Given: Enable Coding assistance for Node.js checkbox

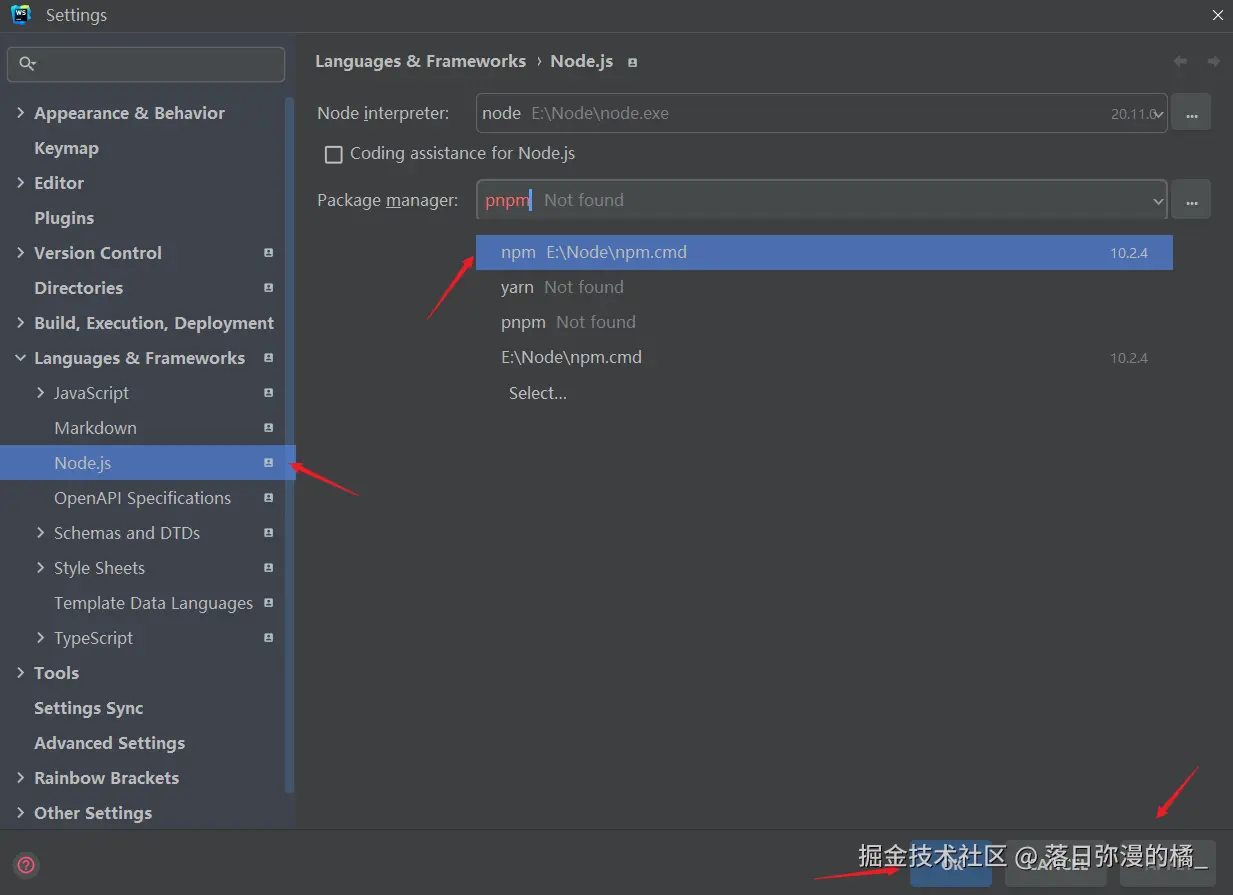Looking at the screenshot, I should (x=334, y=155).
